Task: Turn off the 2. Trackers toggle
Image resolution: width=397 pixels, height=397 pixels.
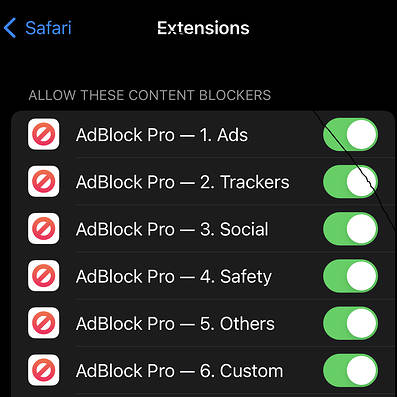Action: (350, 182)
